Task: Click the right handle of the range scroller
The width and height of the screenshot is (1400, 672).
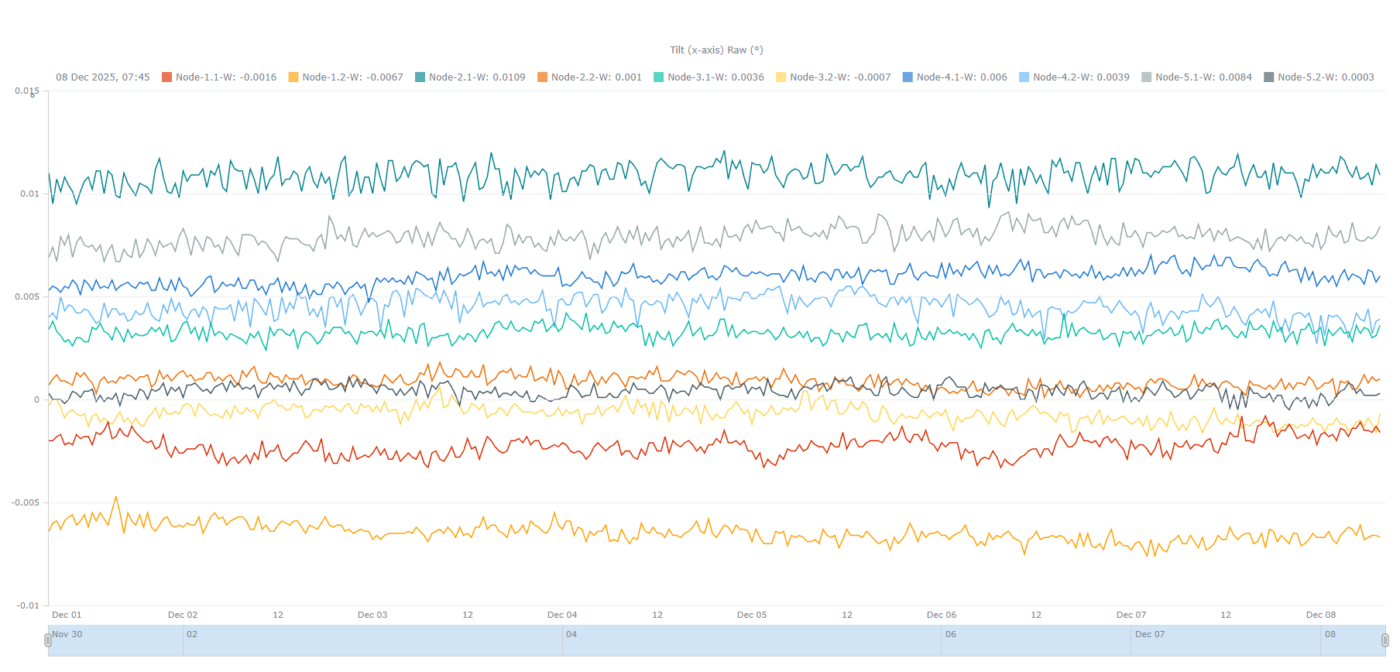Action: click(x=1385, y=640)
